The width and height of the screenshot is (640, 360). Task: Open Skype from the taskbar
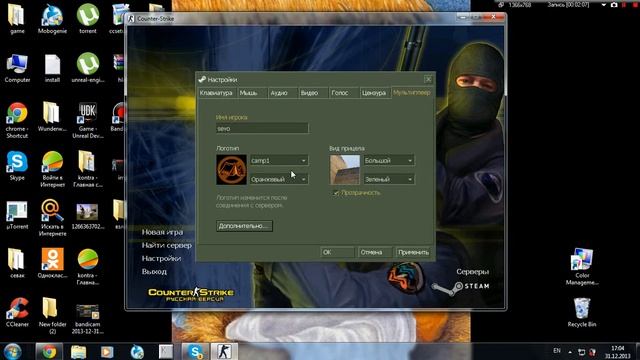tap(195, 352)
